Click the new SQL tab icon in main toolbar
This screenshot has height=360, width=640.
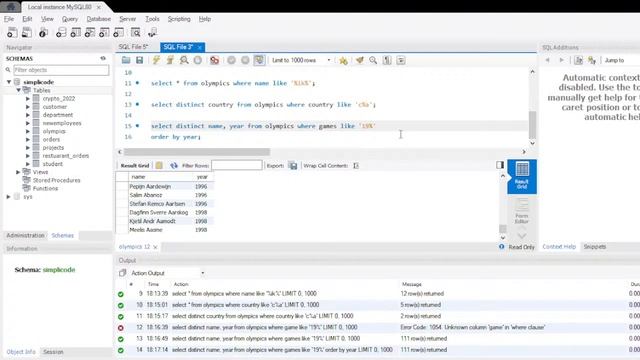coord(12,33)
